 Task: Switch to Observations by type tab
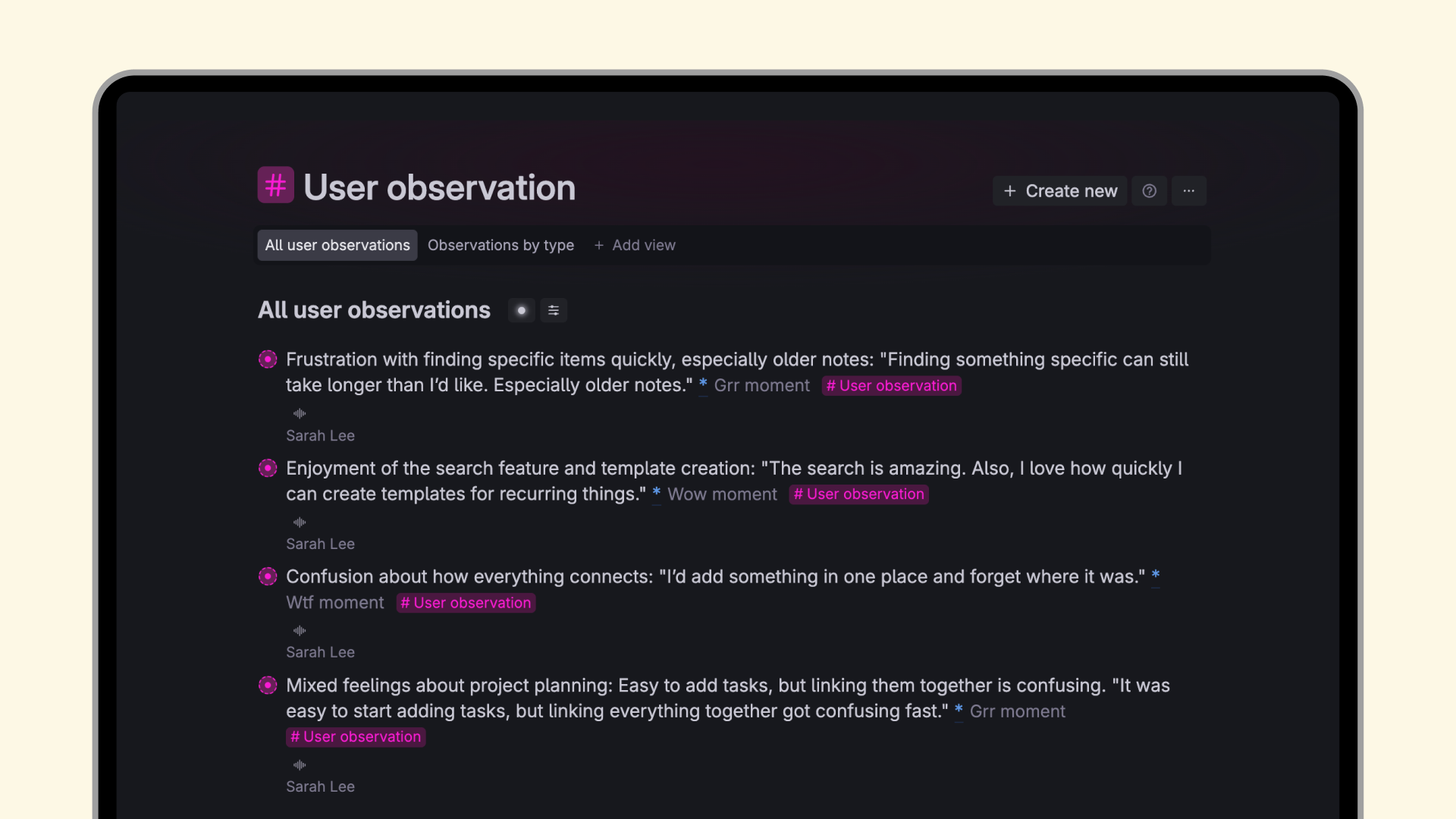(500, 245)
